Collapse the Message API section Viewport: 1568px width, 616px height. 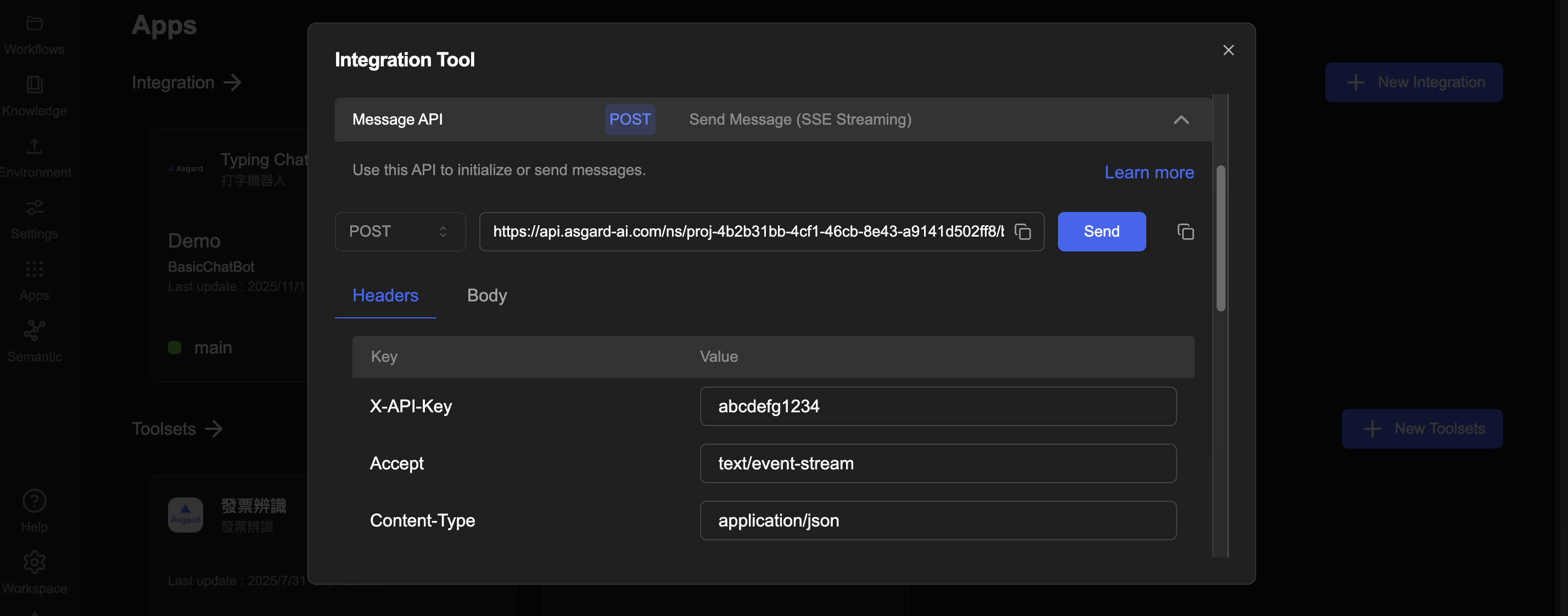click(x=1181, y=120)
